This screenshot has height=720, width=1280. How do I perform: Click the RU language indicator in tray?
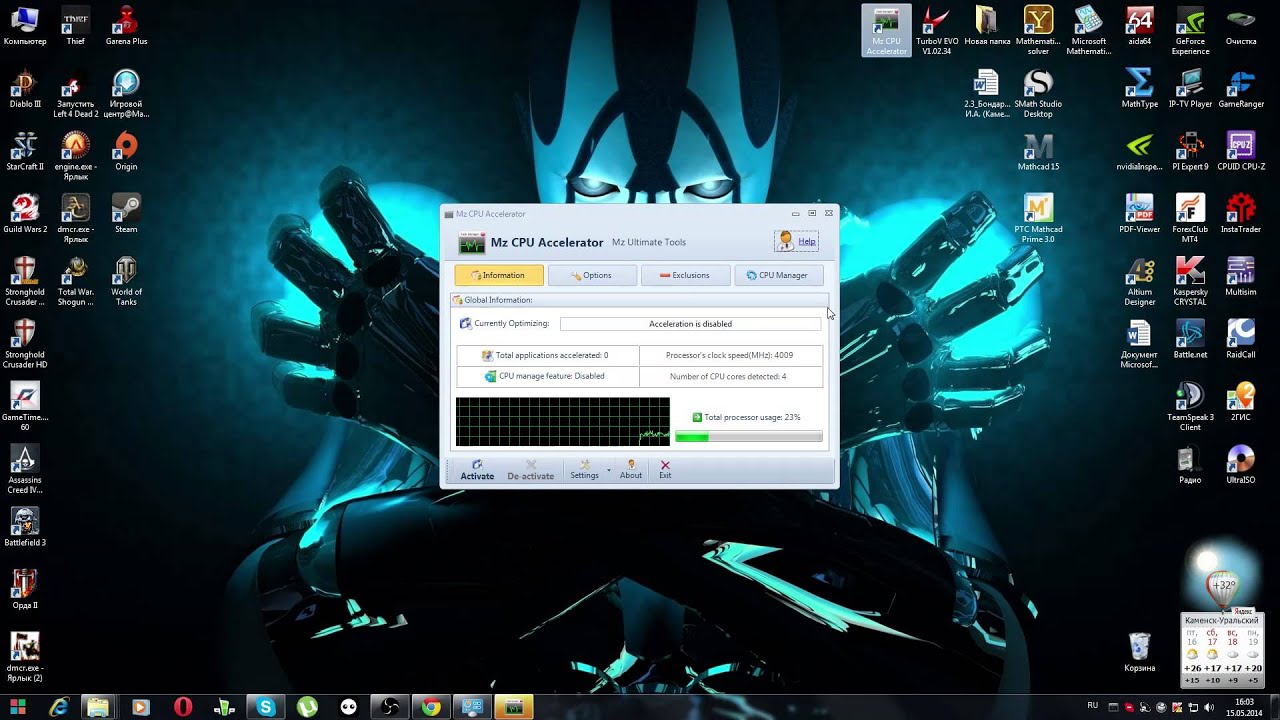(1092, 706)
